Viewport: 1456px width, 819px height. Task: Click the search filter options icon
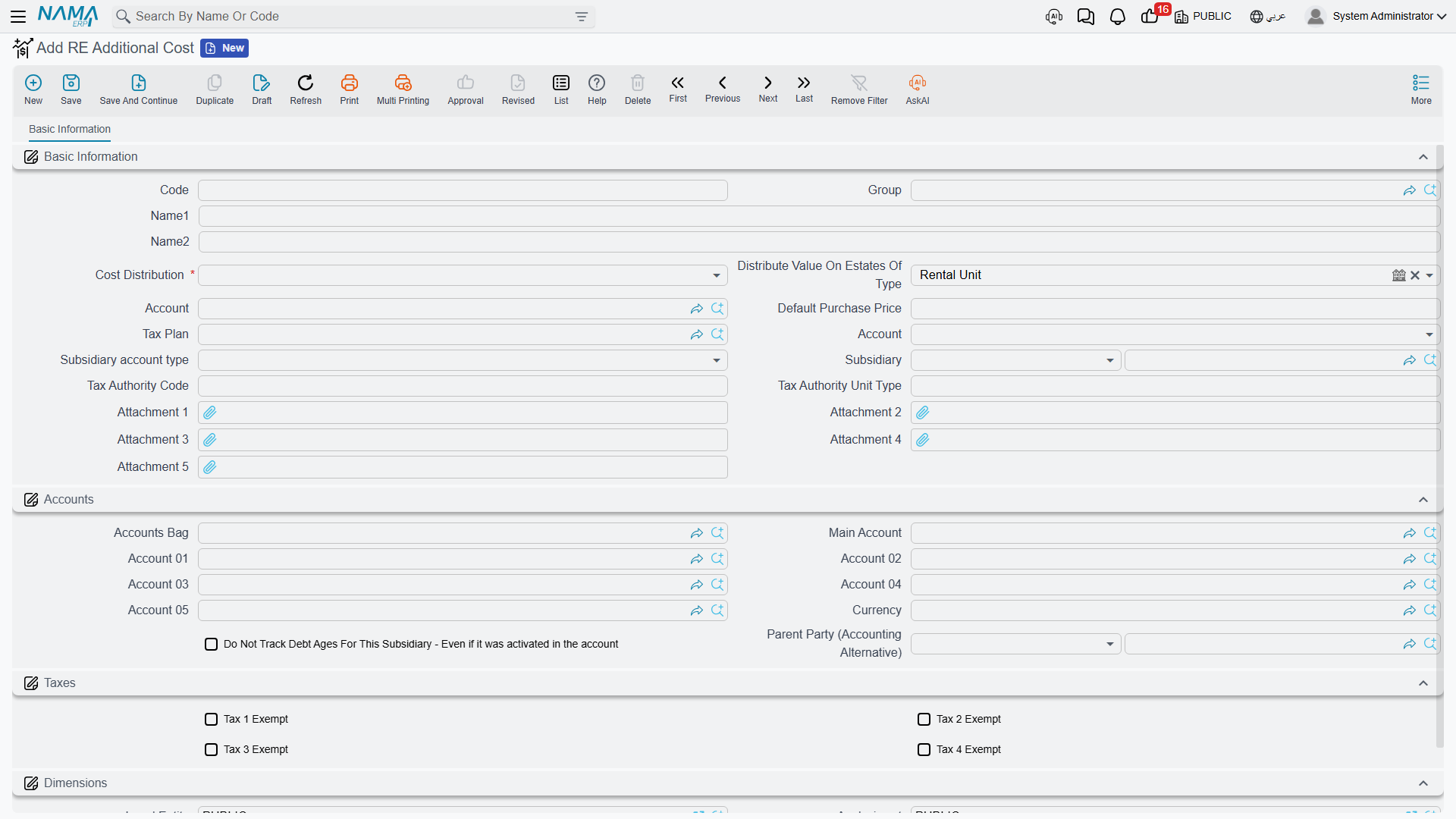click(x=582, y=17)
